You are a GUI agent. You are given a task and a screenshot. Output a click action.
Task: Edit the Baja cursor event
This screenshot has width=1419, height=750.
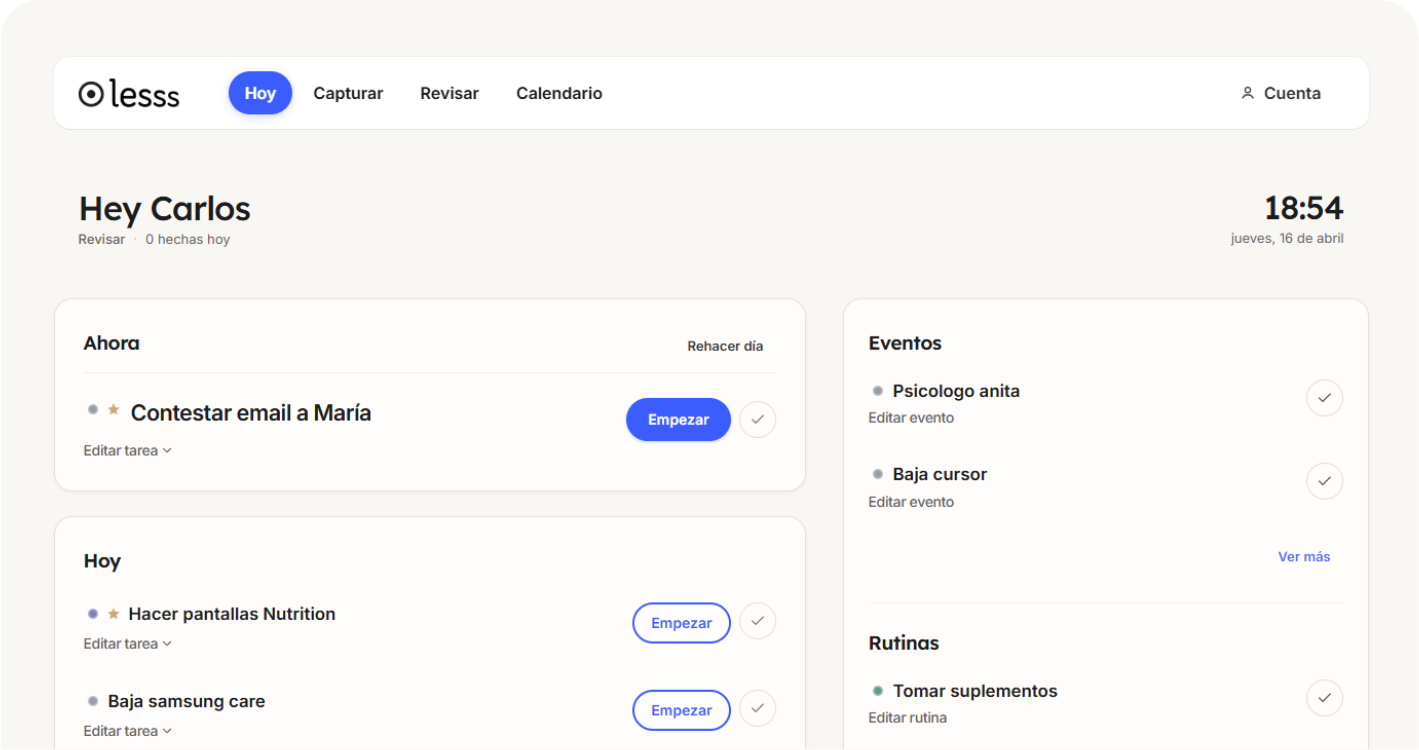(911, 502)
